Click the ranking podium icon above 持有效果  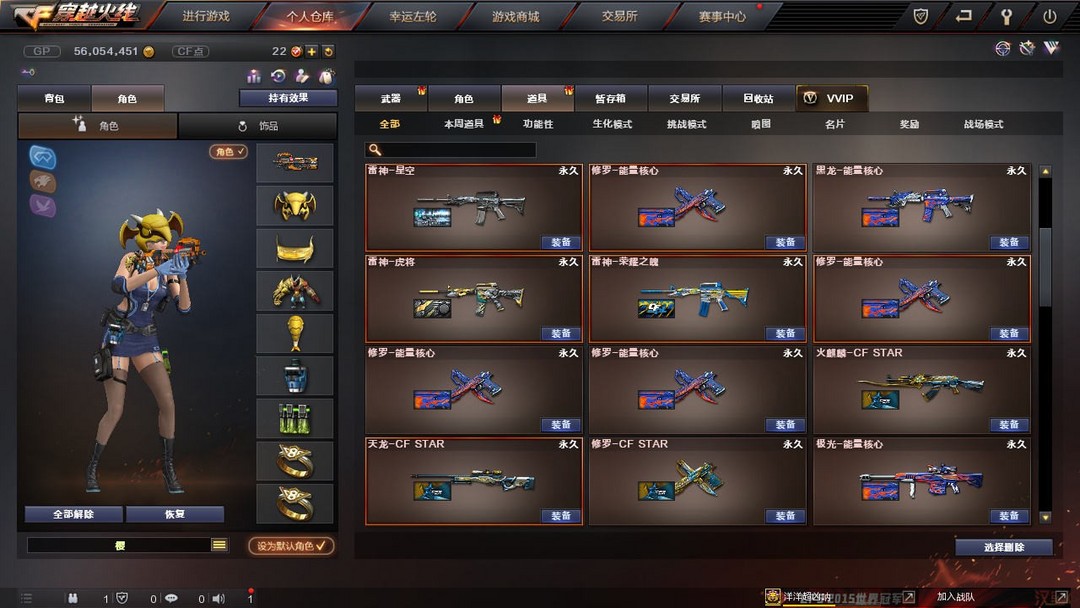point(254,76)
